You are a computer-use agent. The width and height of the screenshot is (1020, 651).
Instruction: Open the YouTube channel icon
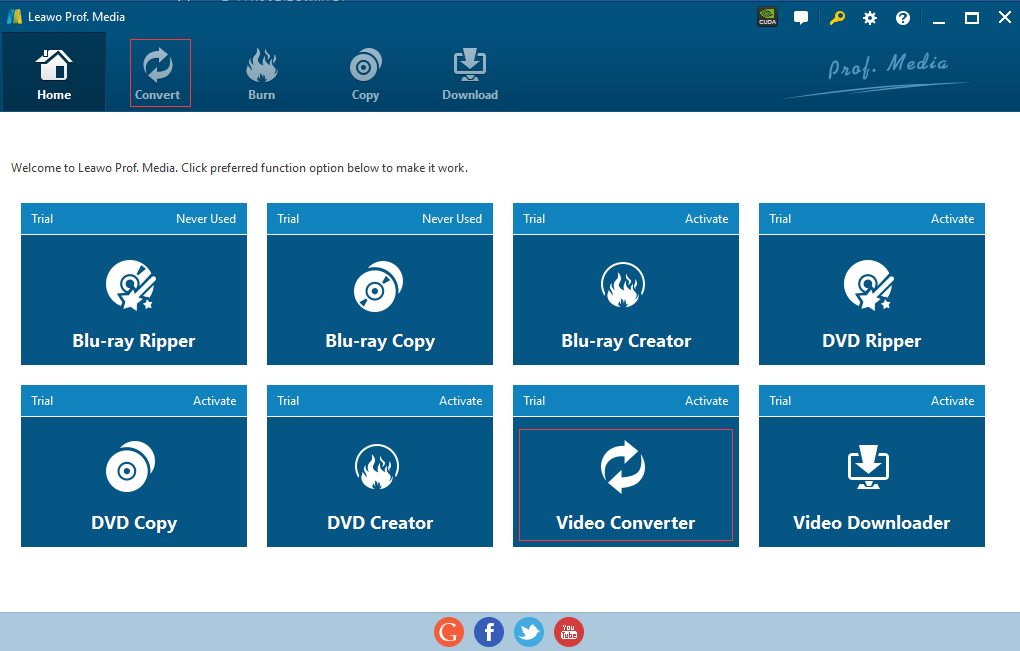click(x=569, y=632)
